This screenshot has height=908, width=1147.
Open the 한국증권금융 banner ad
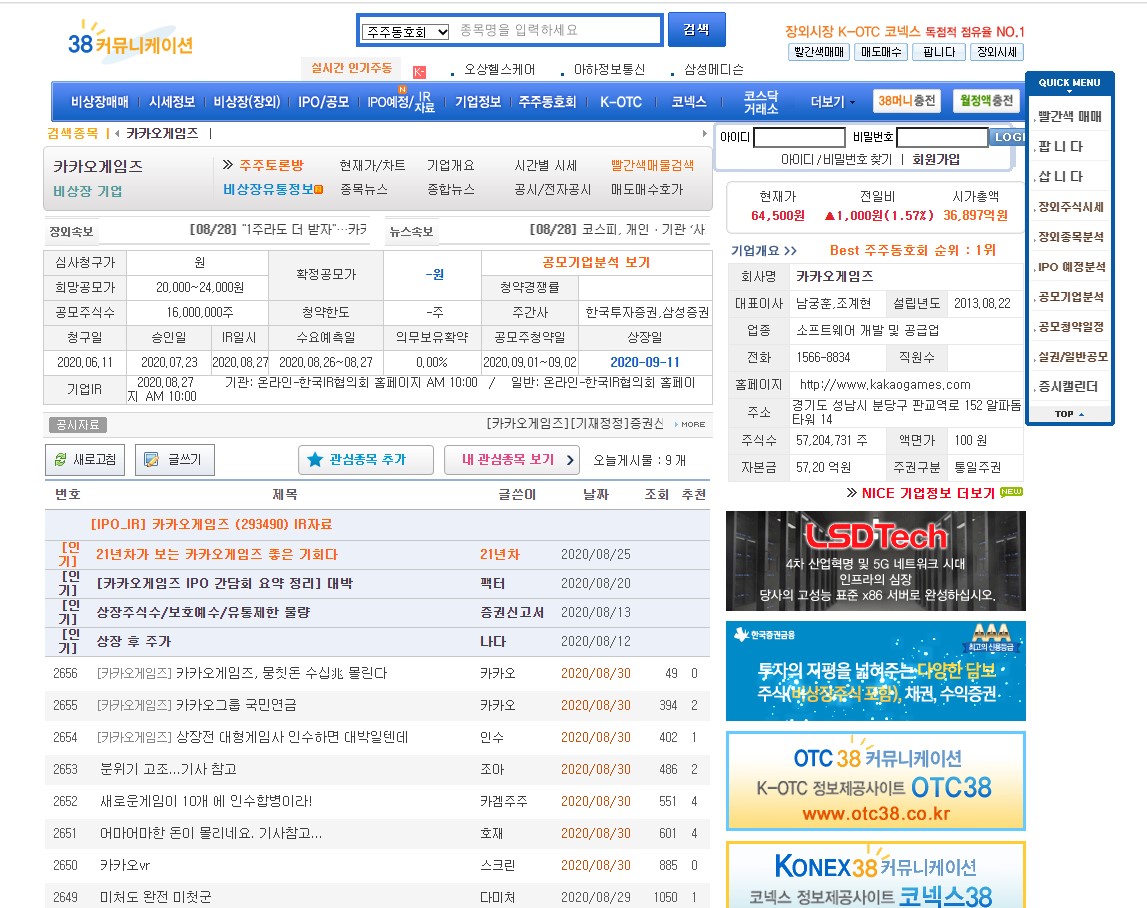tap(876, 671)
